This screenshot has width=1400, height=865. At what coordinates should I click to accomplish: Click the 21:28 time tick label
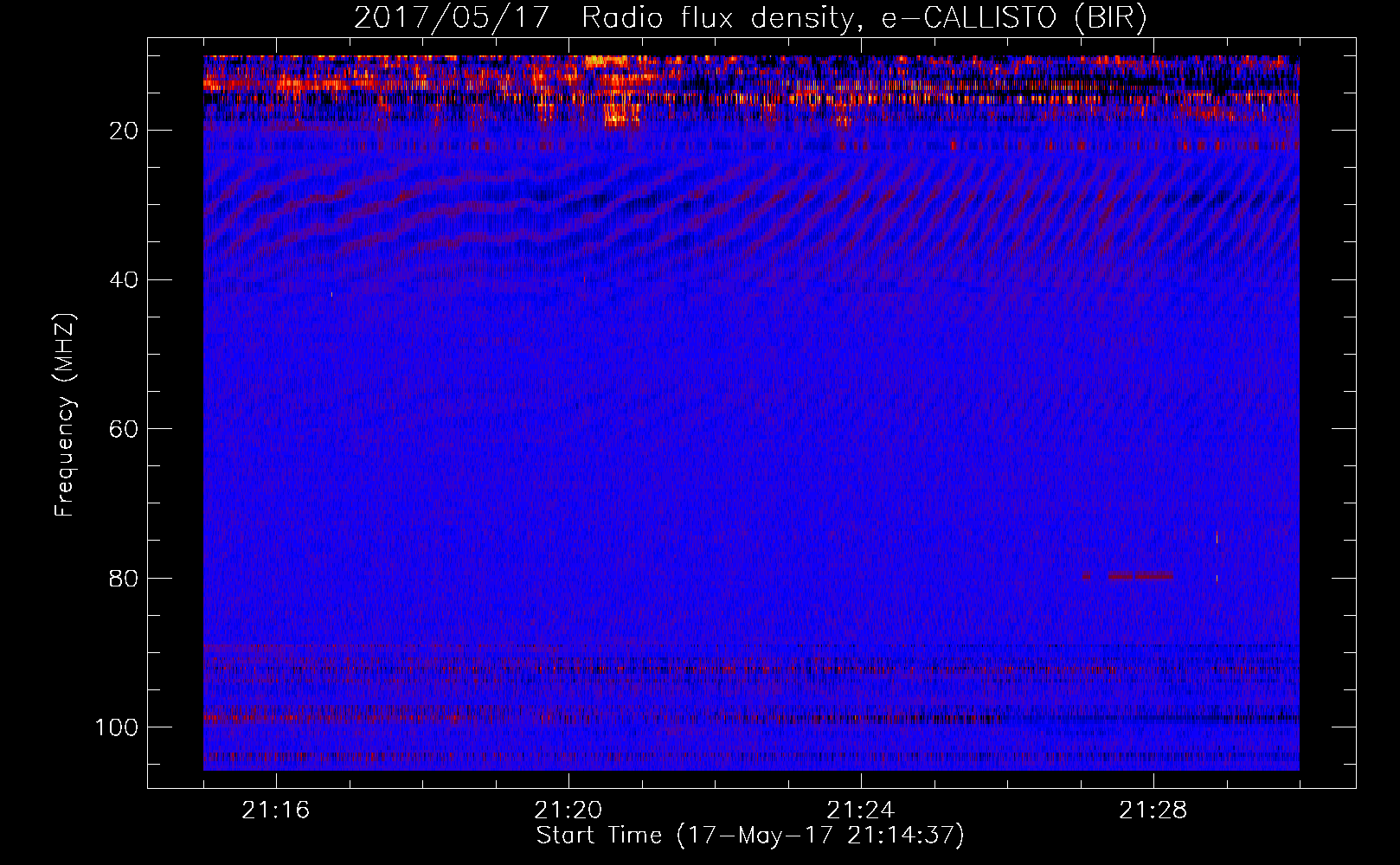[1153, 811]
